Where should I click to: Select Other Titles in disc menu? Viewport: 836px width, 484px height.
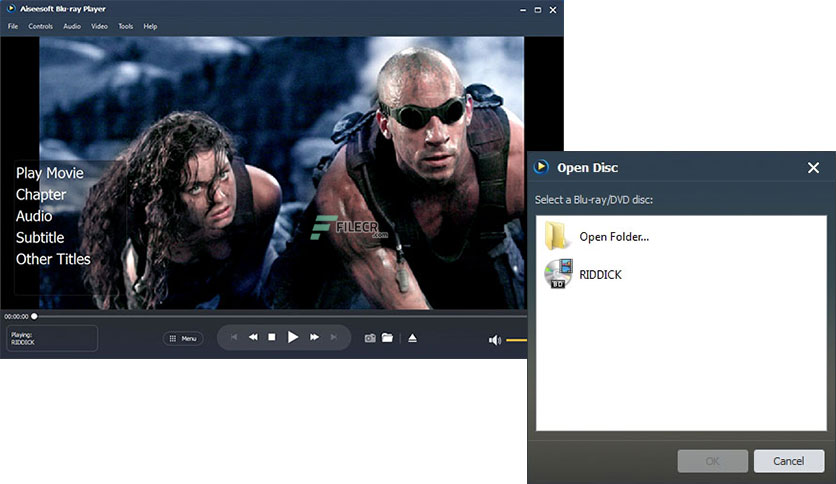click(x=53, y=259)
